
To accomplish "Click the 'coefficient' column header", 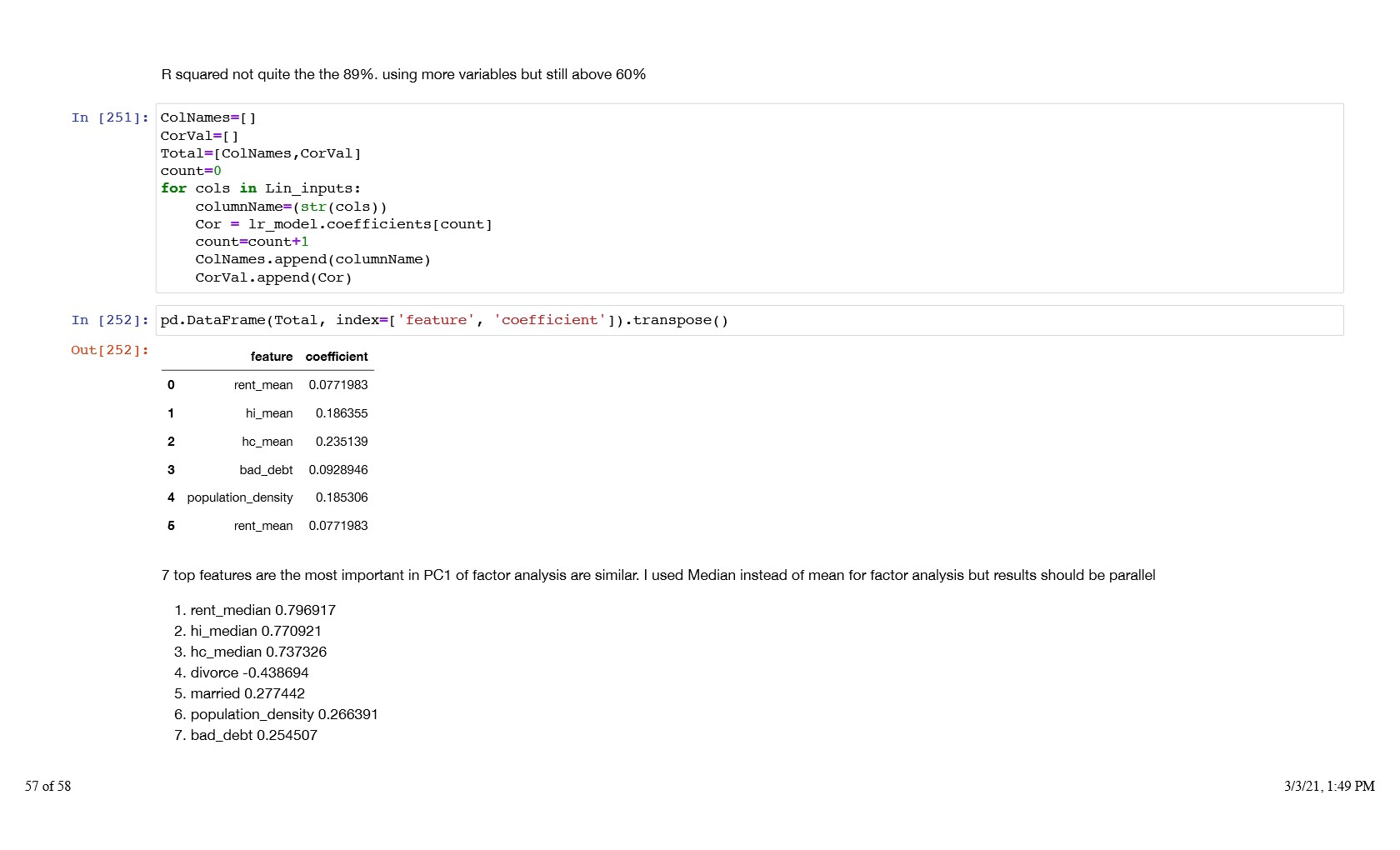I will pos(337,357).
